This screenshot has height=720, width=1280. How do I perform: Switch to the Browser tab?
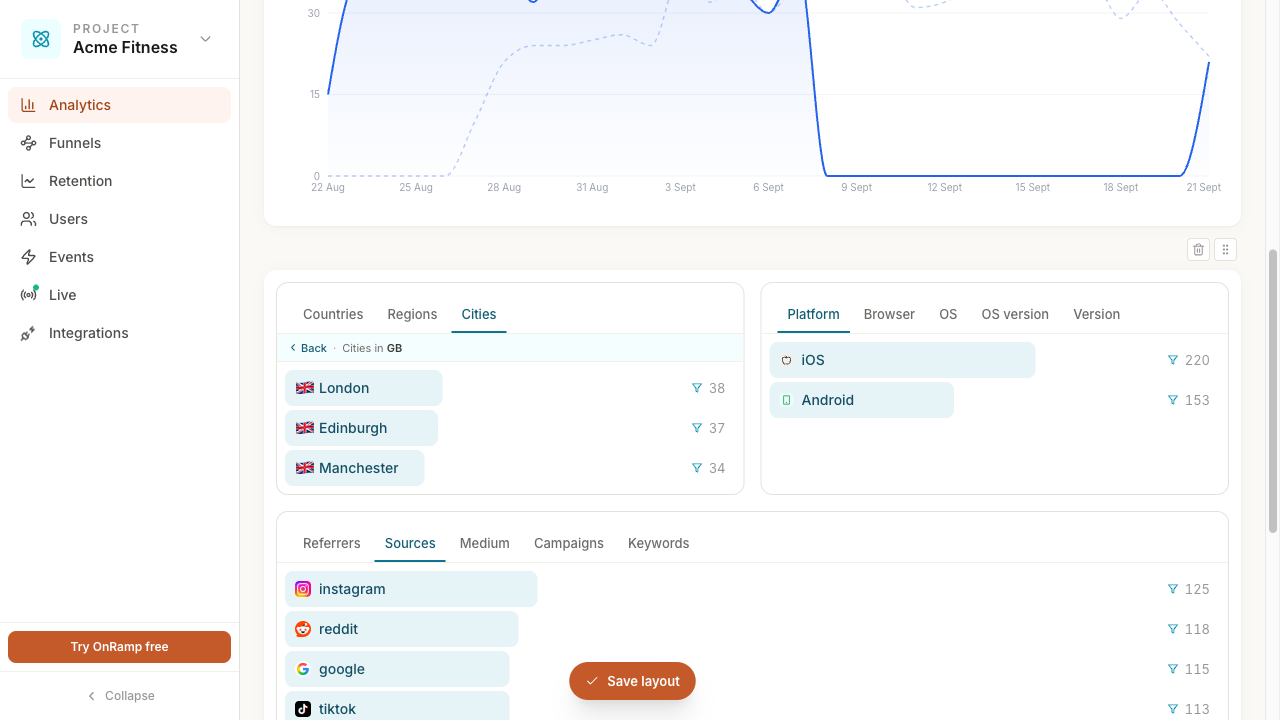tap(889, 314)
